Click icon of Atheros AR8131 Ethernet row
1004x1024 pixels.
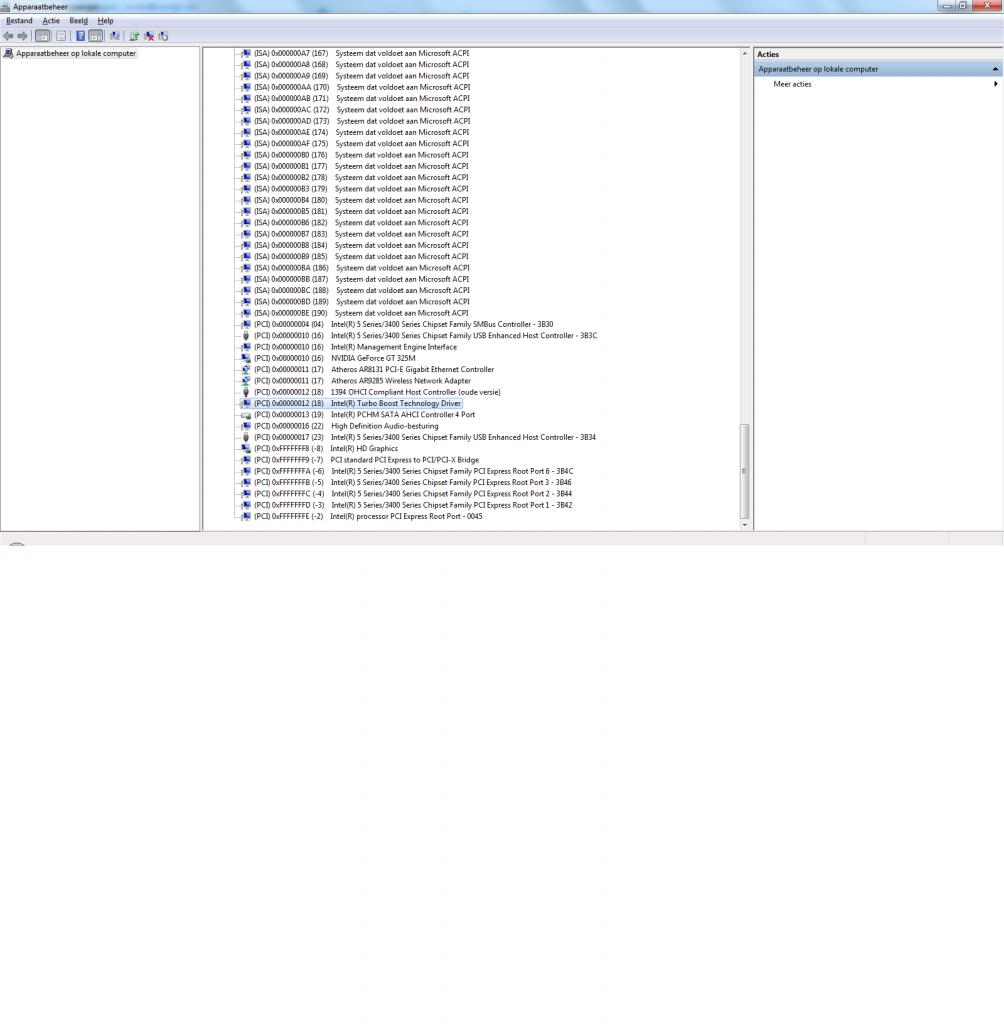tap(246, 370)
